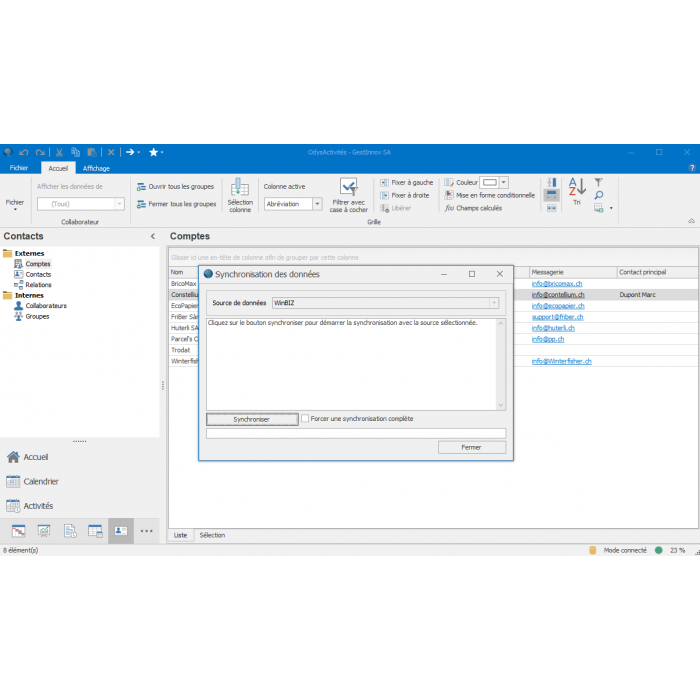Click the contact card icon in bottom bar

[121, 531]
